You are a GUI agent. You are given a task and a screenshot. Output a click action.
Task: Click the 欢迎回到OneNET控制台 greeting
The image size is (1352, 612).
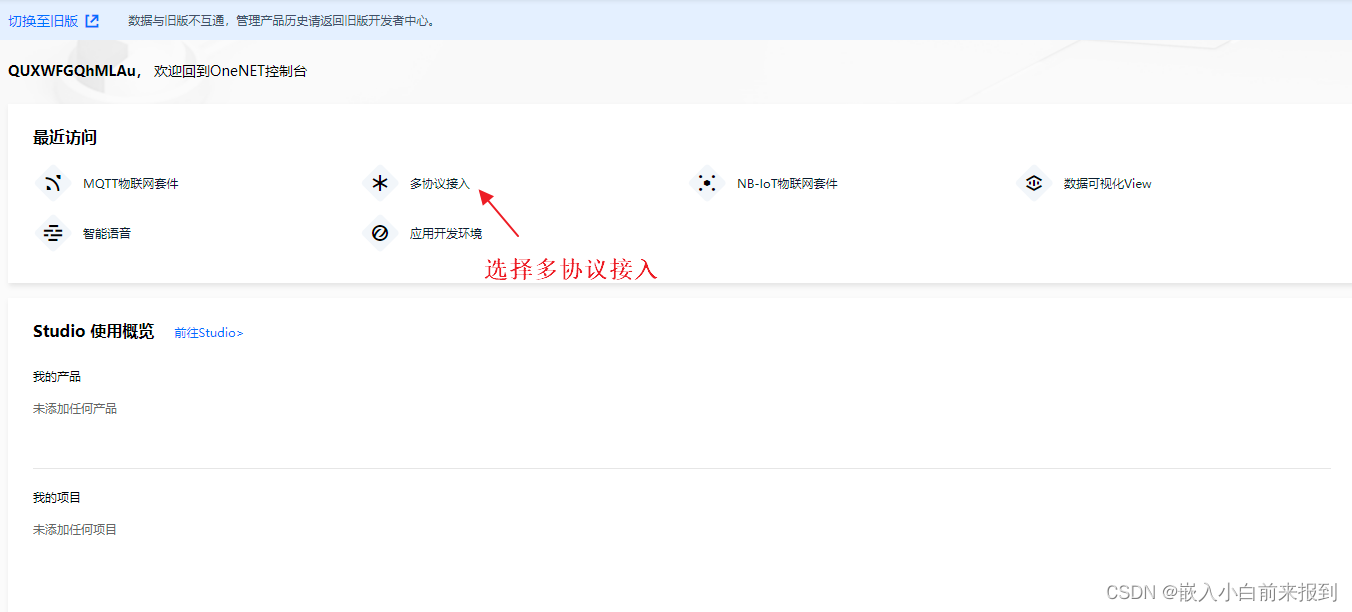coord(231,71)
